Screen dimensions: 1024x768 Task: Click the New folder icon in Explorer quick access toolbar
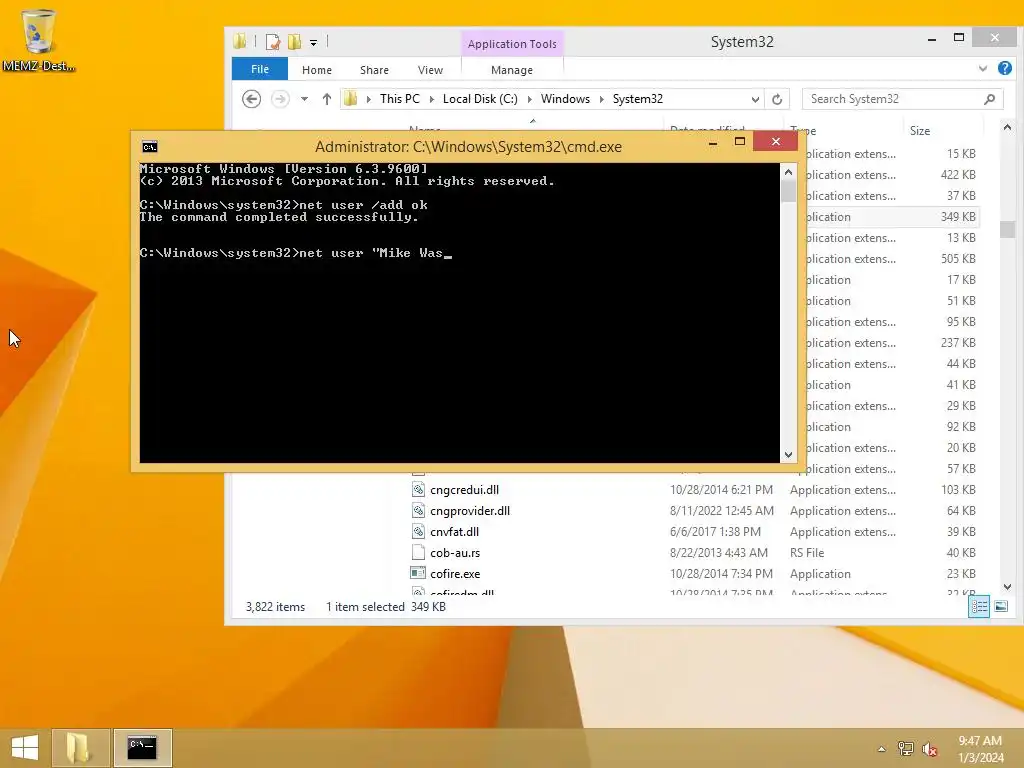click(x=295, y=42)
